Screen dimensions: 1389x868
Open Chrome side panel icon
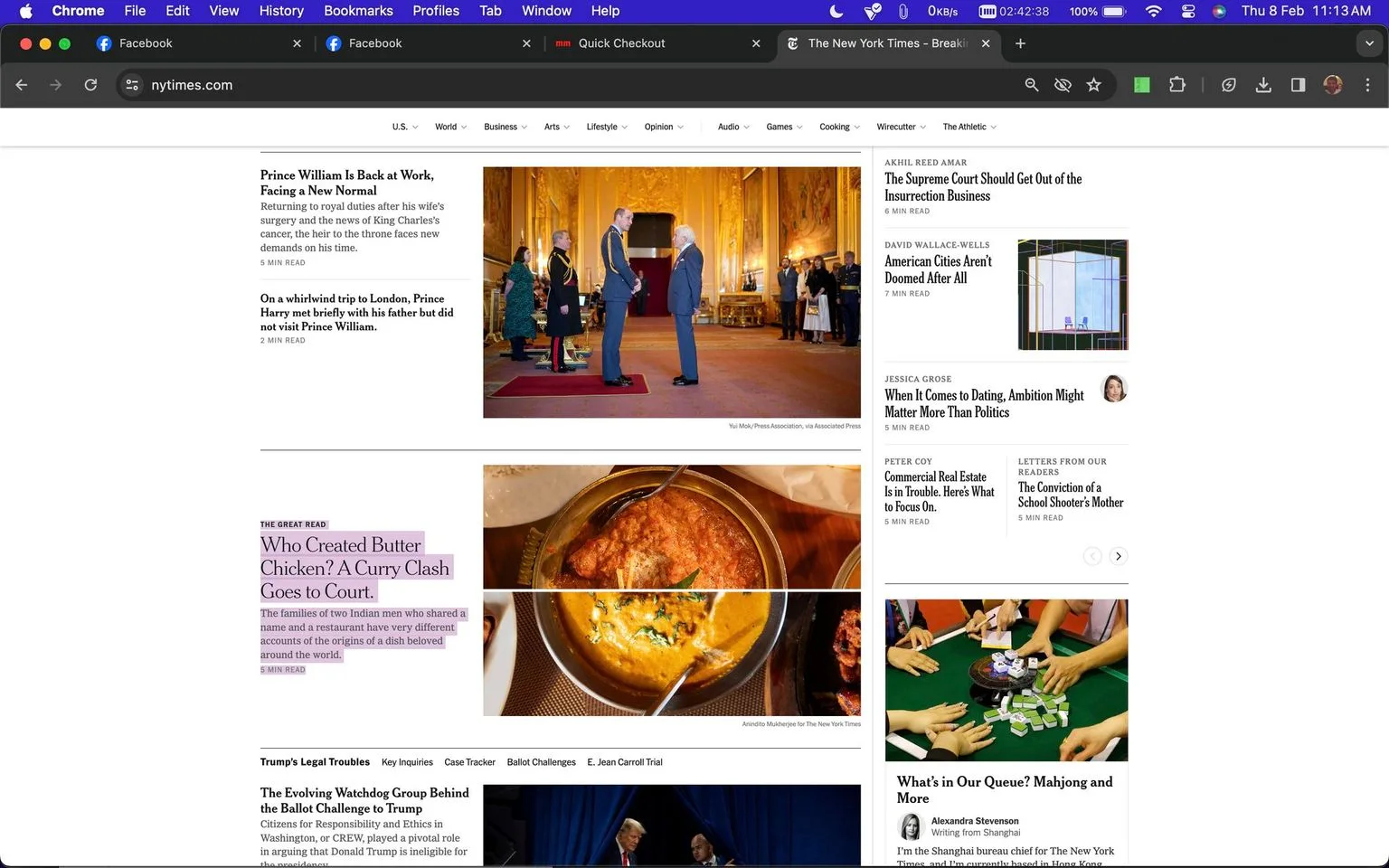(x=1298, y=85)
